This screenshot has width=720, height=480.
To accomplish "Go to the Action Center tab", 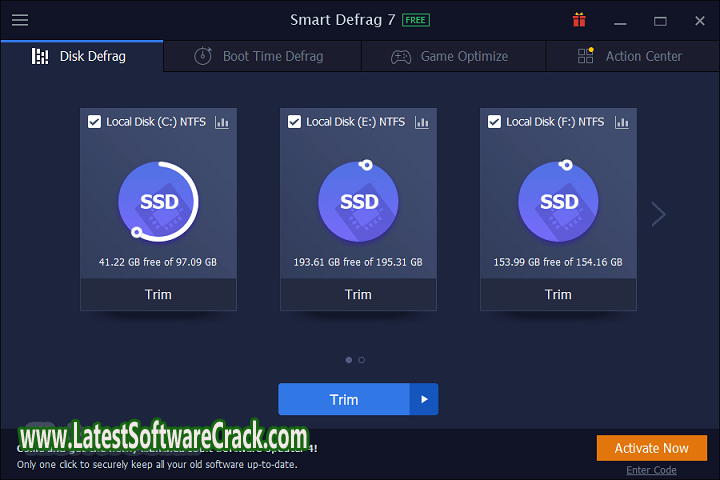I will click(630, 56).
